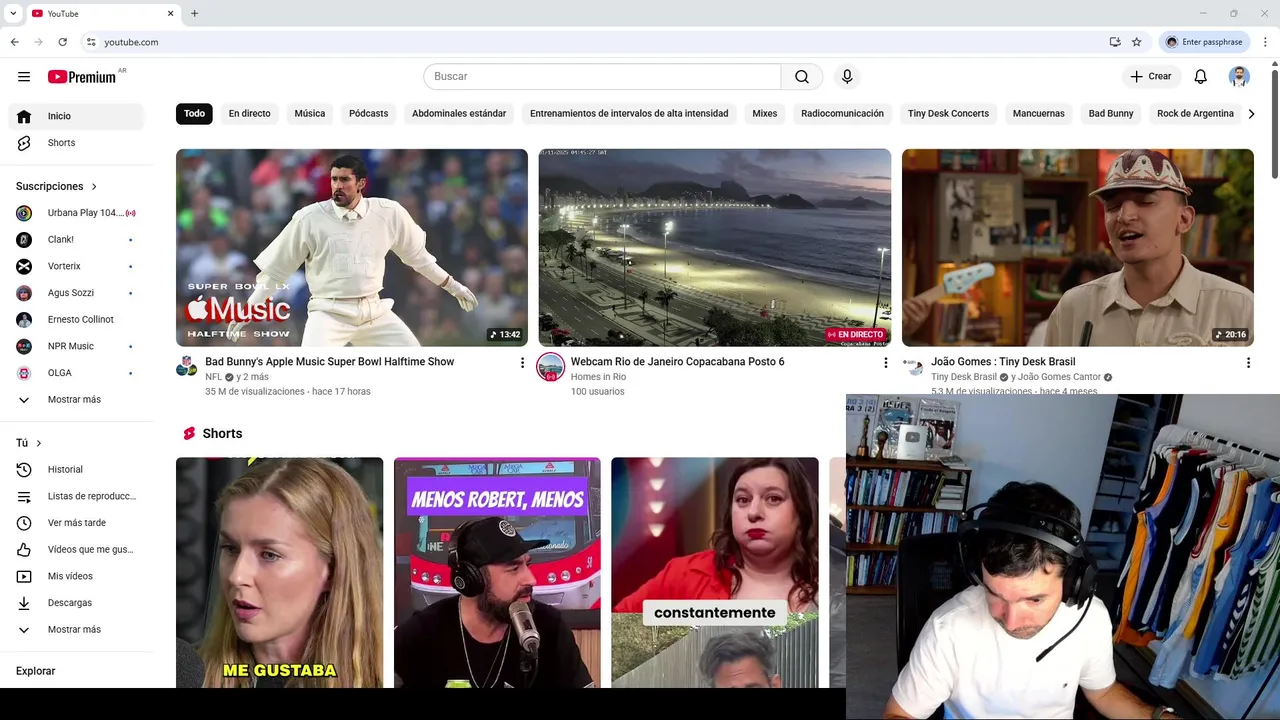Start voice search with microphone icon

(x=847, y=77)
